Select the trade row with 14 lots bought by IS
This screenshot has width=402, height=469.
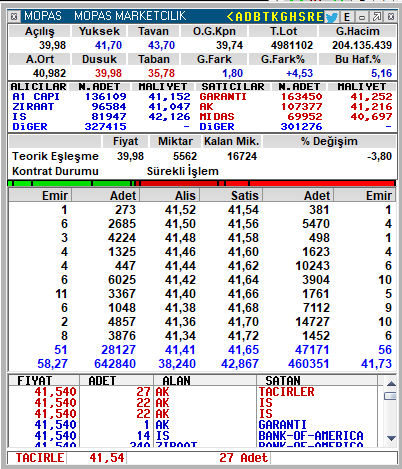[x=193, y=436]
